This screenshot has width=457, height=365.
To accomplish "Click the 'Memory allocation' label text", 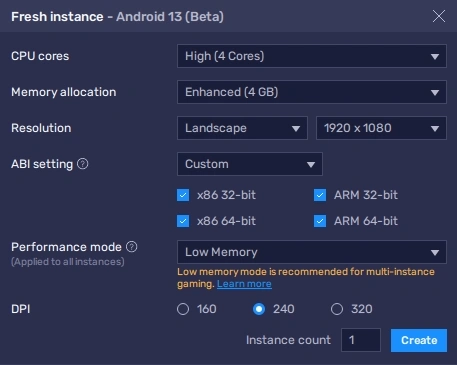I will (64, 92).
